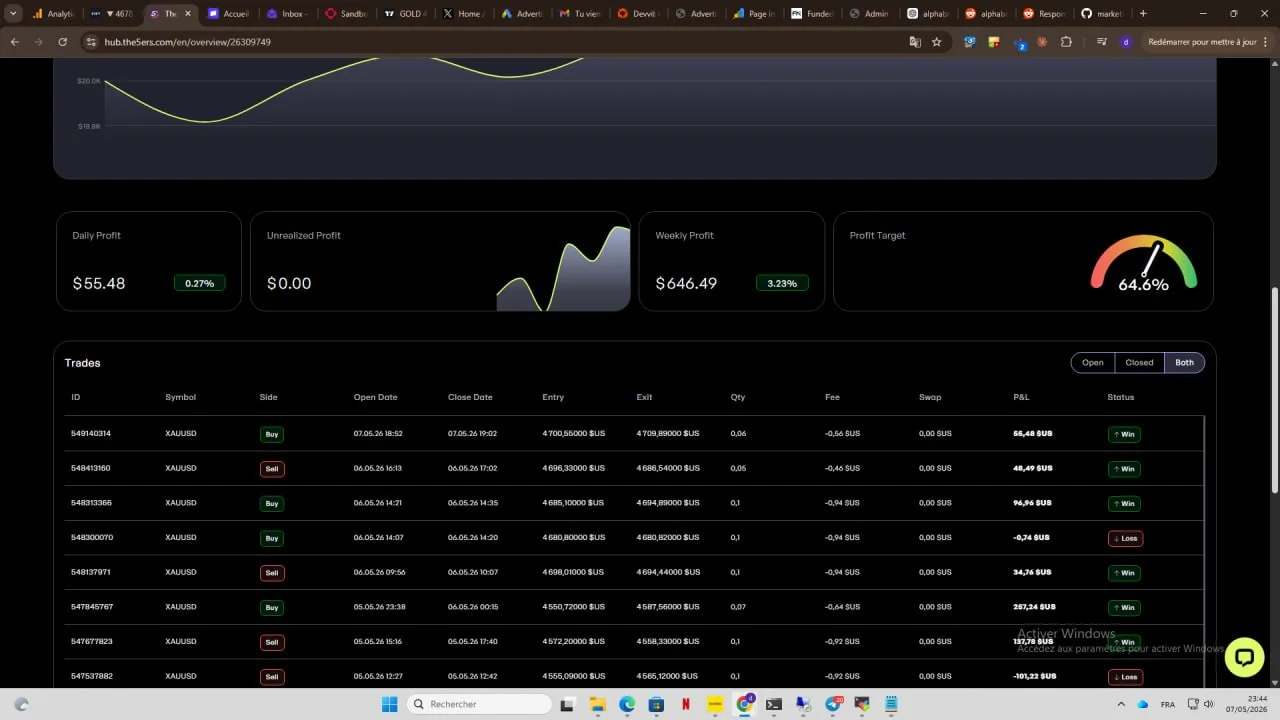Click the Symbol column header
The height and width of the screenshot is (720, 1280).
180,397
